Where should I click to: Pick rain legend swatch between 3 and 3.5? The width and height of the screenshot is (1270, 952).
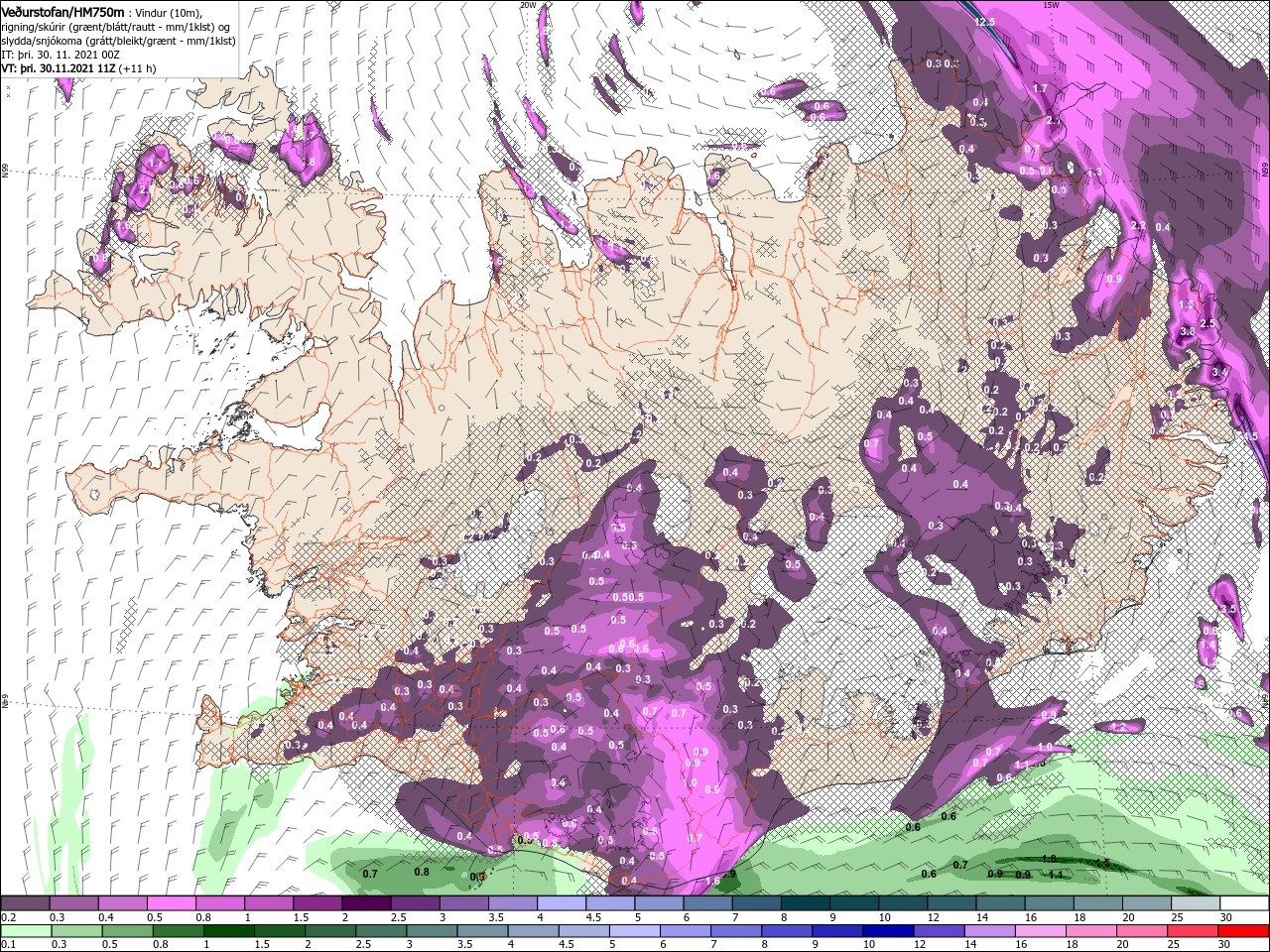(432, 932)
